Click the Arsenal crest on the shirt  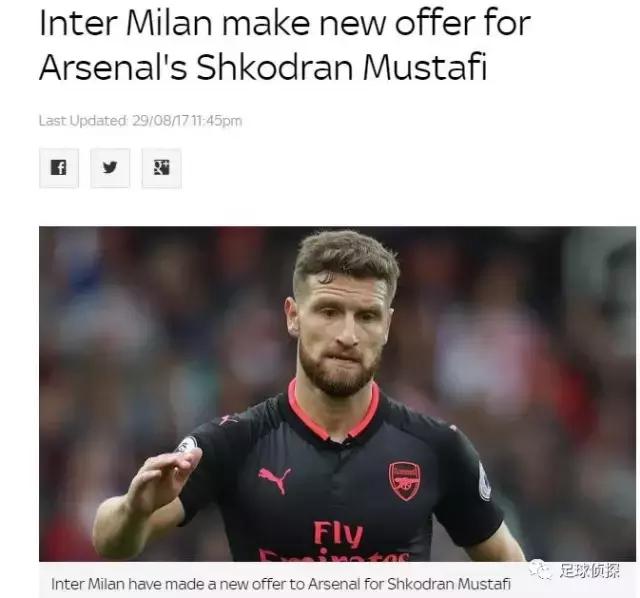[x=404, y=481]
